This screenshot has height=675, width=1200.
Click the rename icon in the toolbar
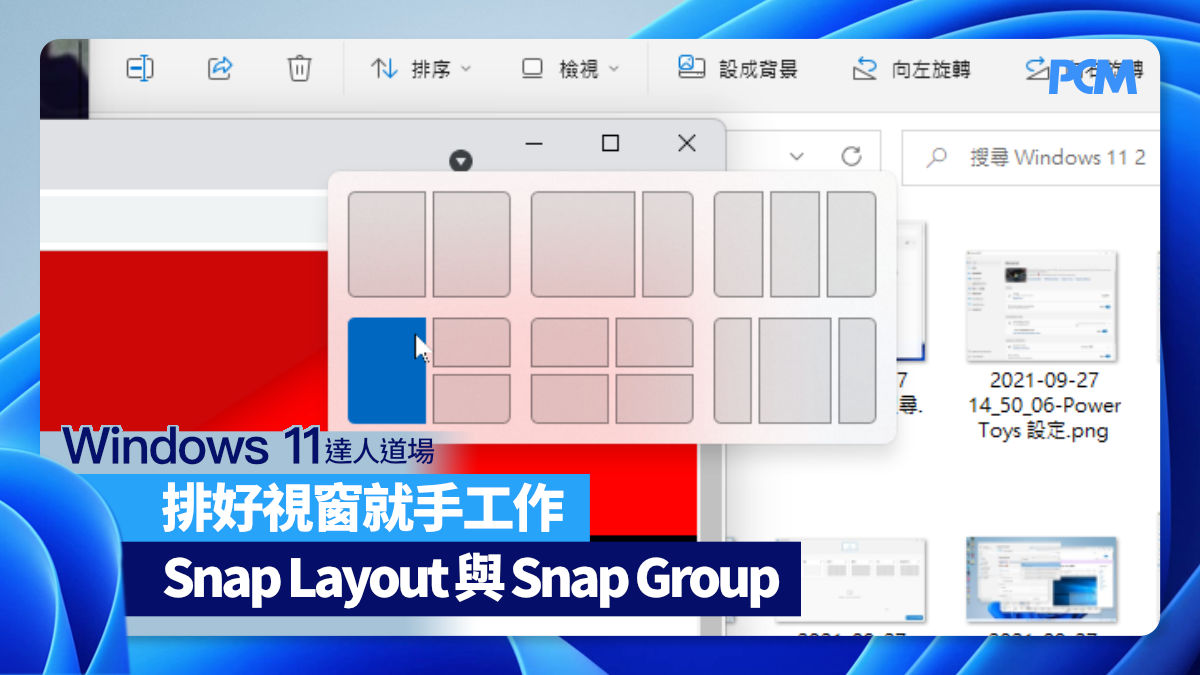coord(140,68)
